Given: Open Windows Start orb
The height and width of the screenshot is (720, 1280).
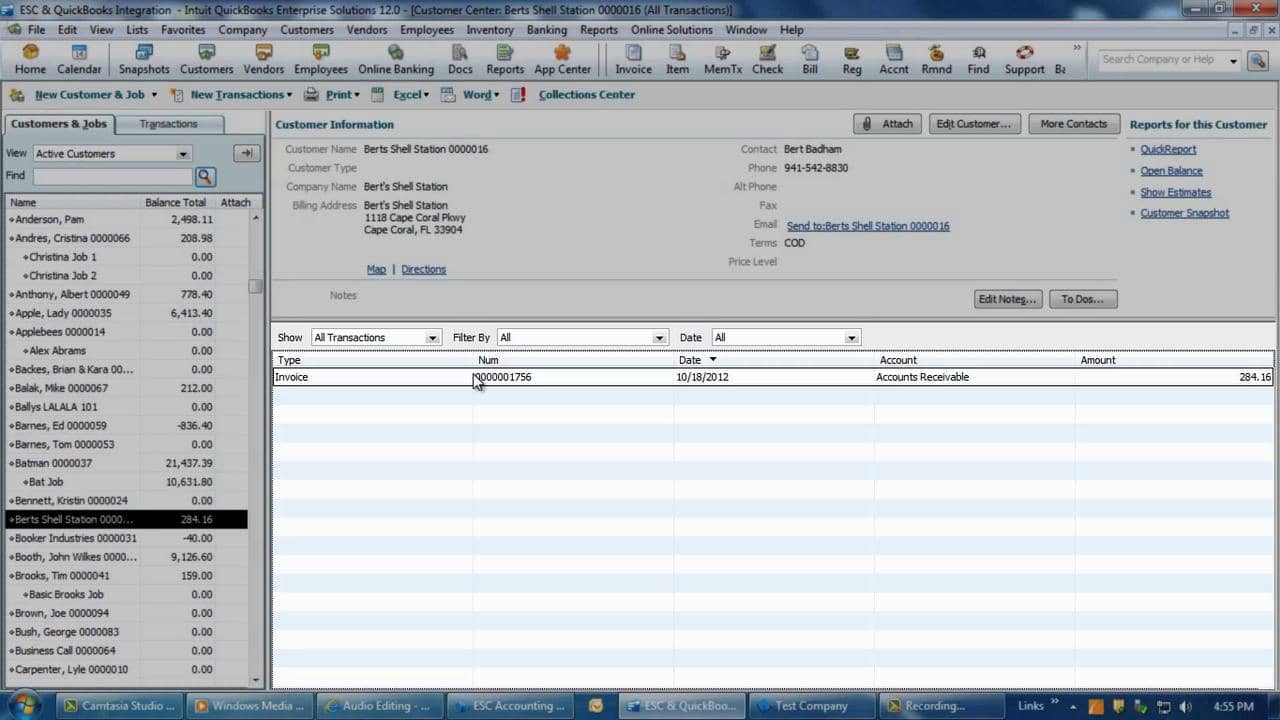Looking at the screenshot, I should 22,705.
